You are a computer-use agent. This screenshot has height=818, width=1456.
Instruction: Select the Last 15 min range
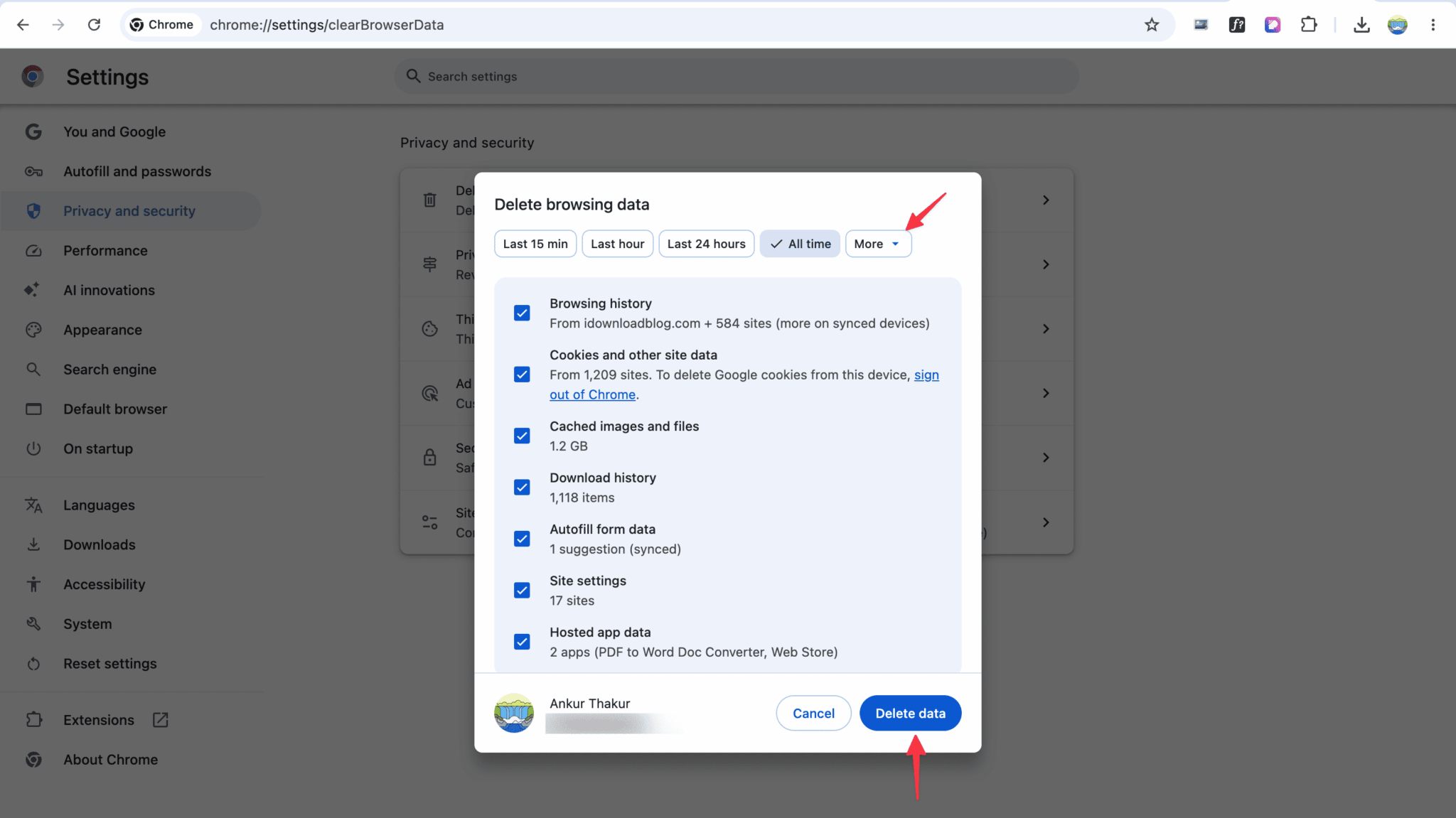pos(535,244)
